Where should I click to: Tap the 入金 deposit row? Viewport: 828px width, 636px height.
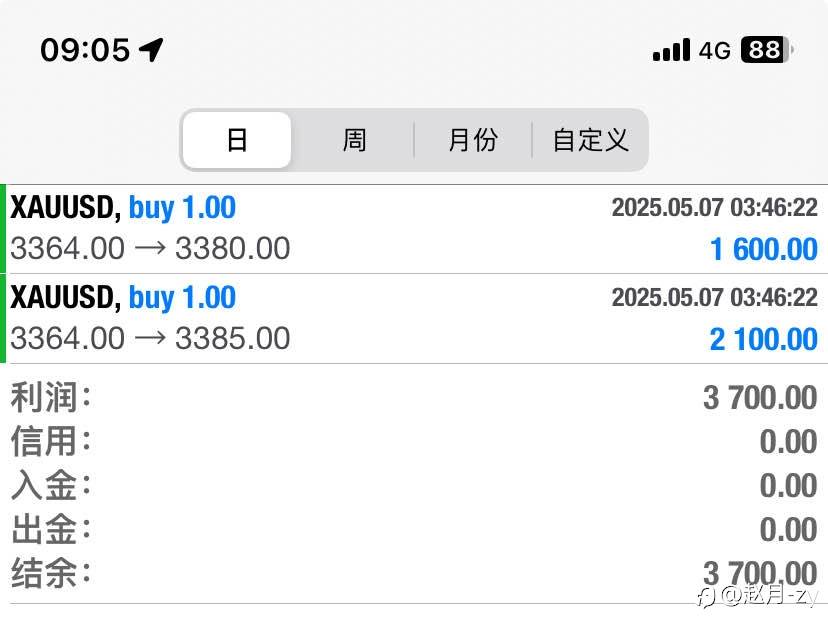point(414,485)
